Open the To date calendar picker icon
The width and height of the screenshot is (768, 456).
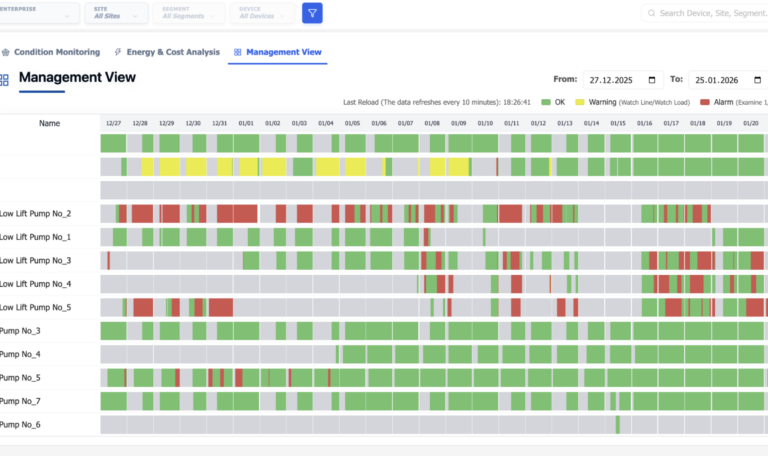pyautogui.click(x=757, y=80)
